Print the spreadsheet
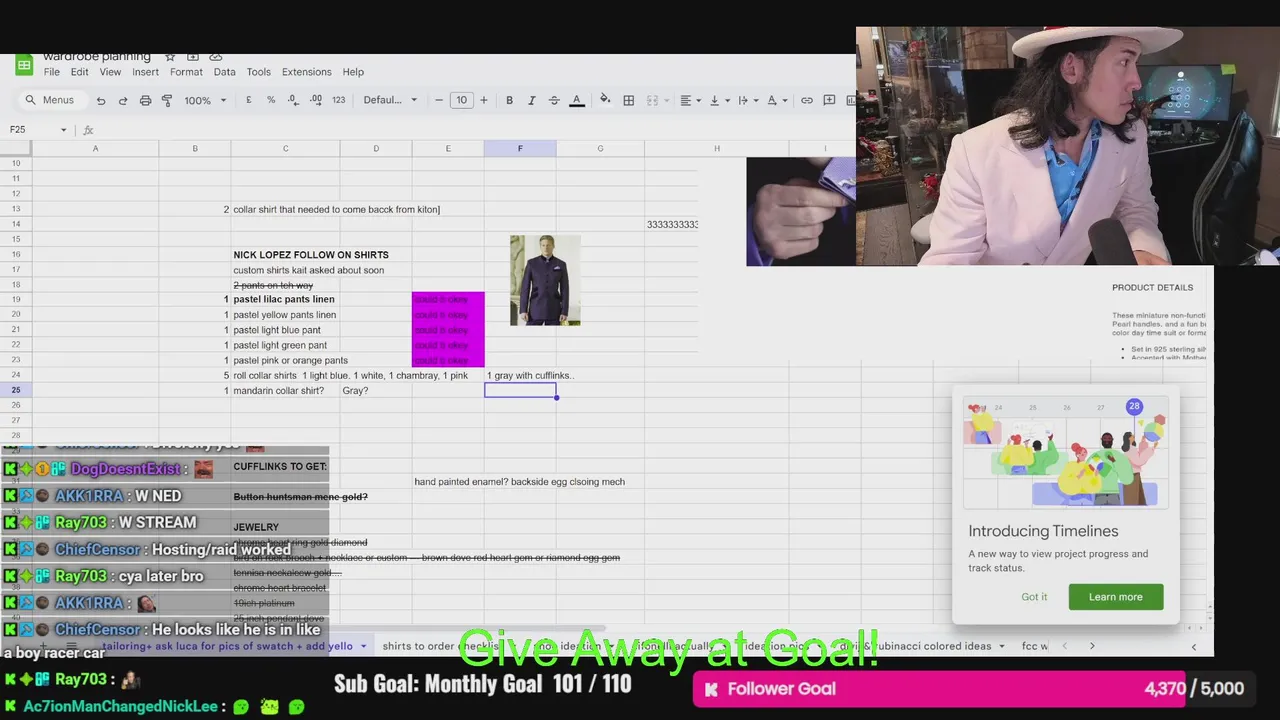 (x=145, y=100)
